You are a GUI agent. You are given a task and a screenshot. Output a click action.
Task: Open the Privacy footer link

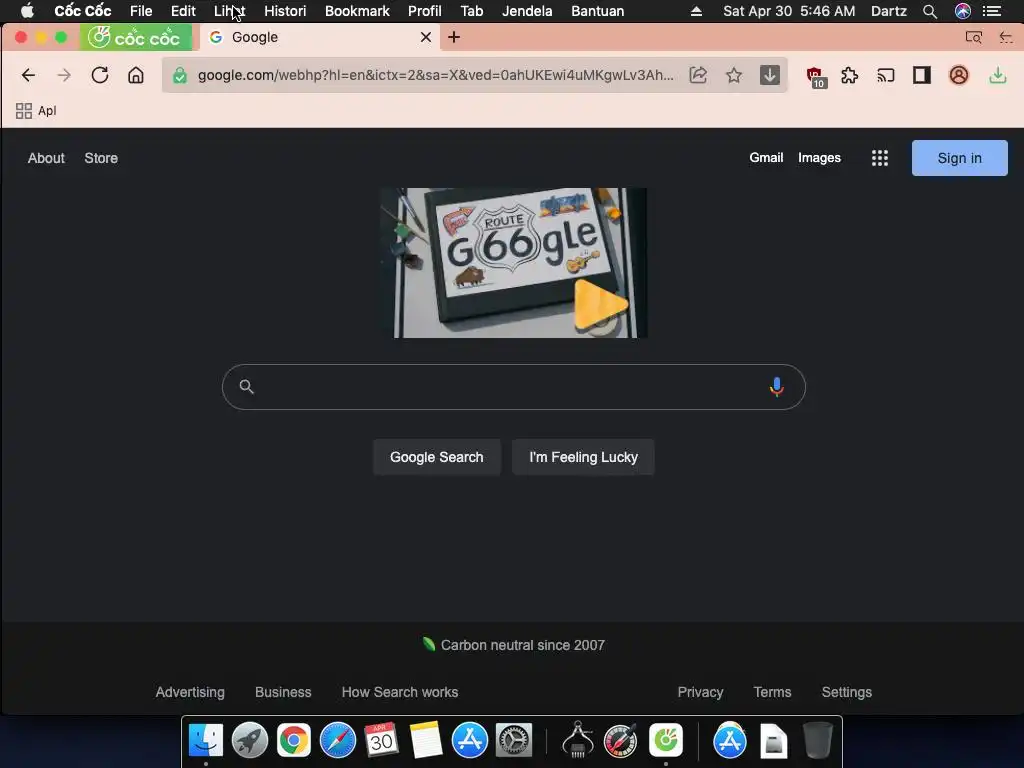(700, 692)
